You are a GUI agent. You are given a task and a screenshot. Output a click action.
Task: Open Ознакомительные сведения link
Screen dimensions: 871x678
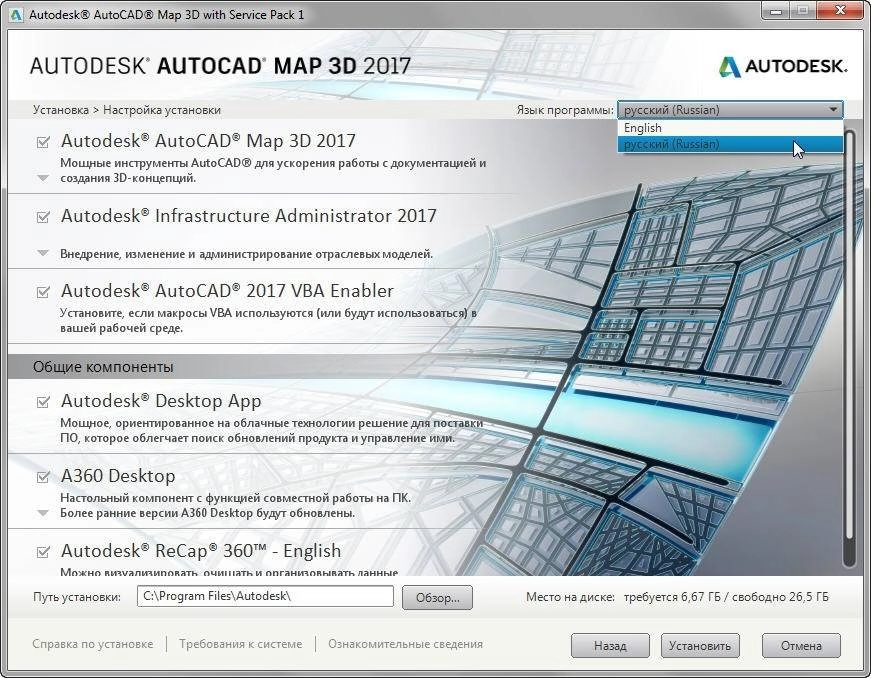[x=405, y=644]
